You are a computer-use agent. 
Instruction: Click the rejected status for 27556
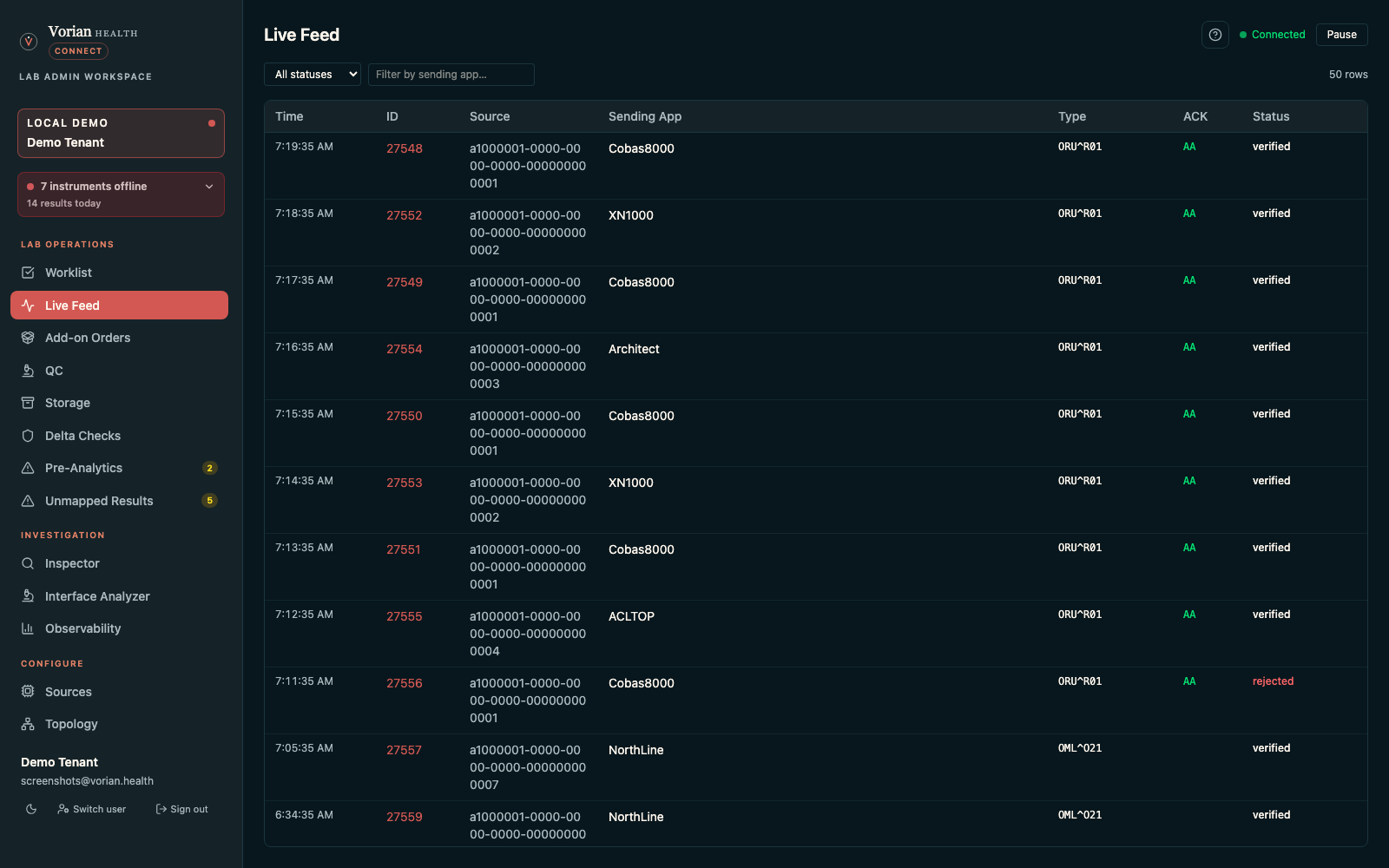(1273, 681)
